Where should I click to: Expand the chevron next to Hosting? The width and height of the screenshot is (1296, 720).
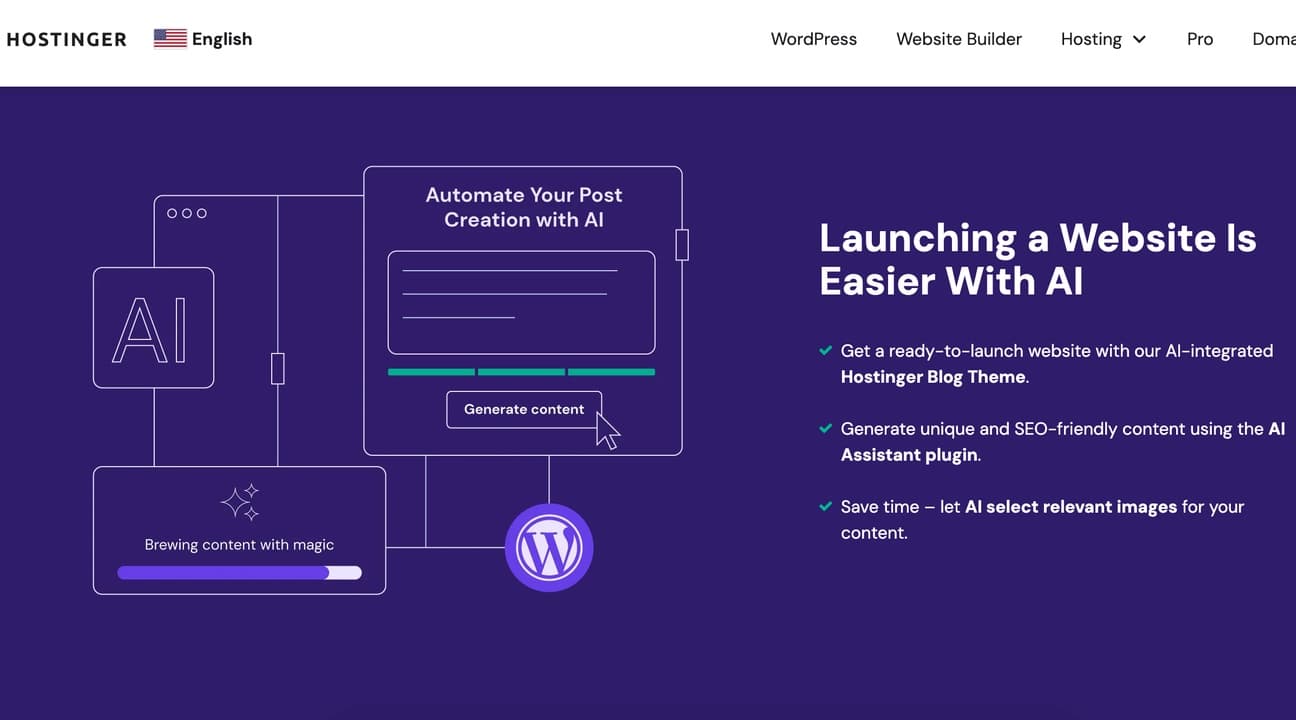(x=1139, y=40)
